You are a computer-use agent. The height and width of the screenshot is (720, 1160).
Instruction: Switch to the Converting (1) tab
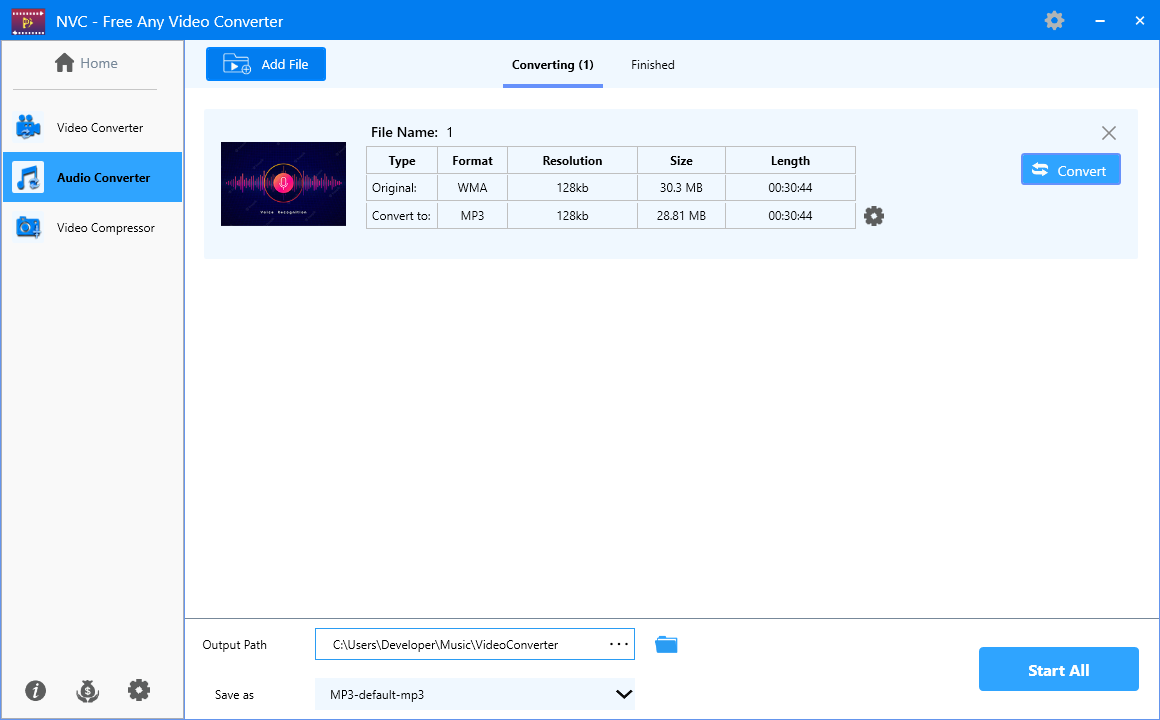(553, 64)
